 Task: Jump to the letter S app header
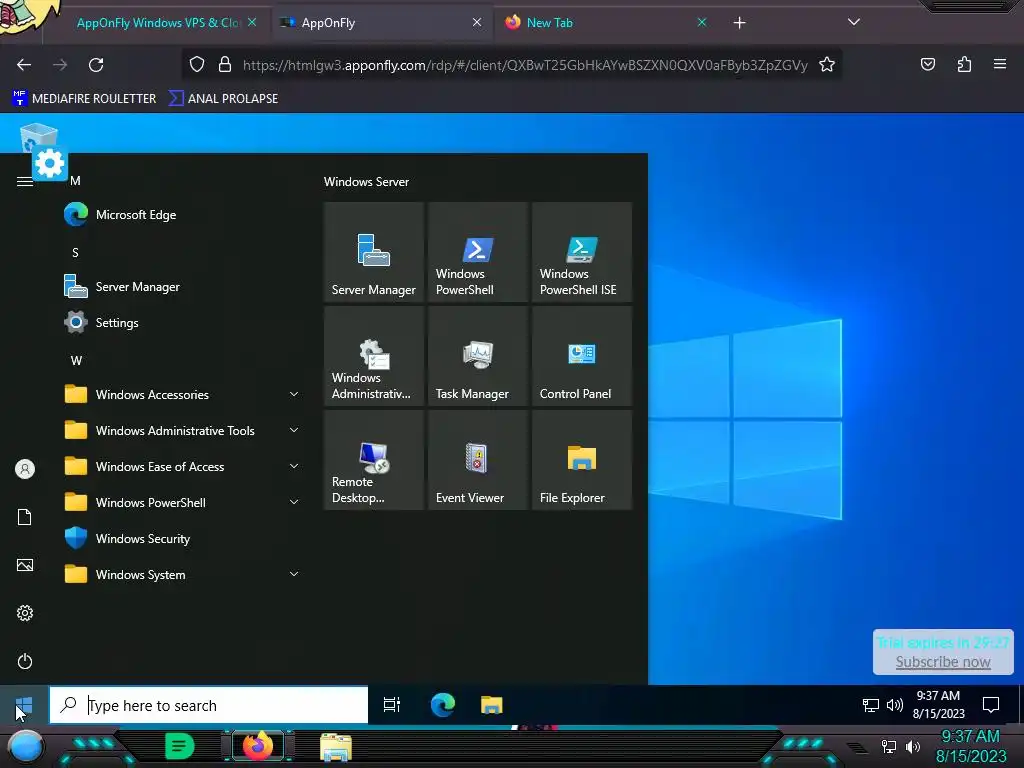click(75, 253)
